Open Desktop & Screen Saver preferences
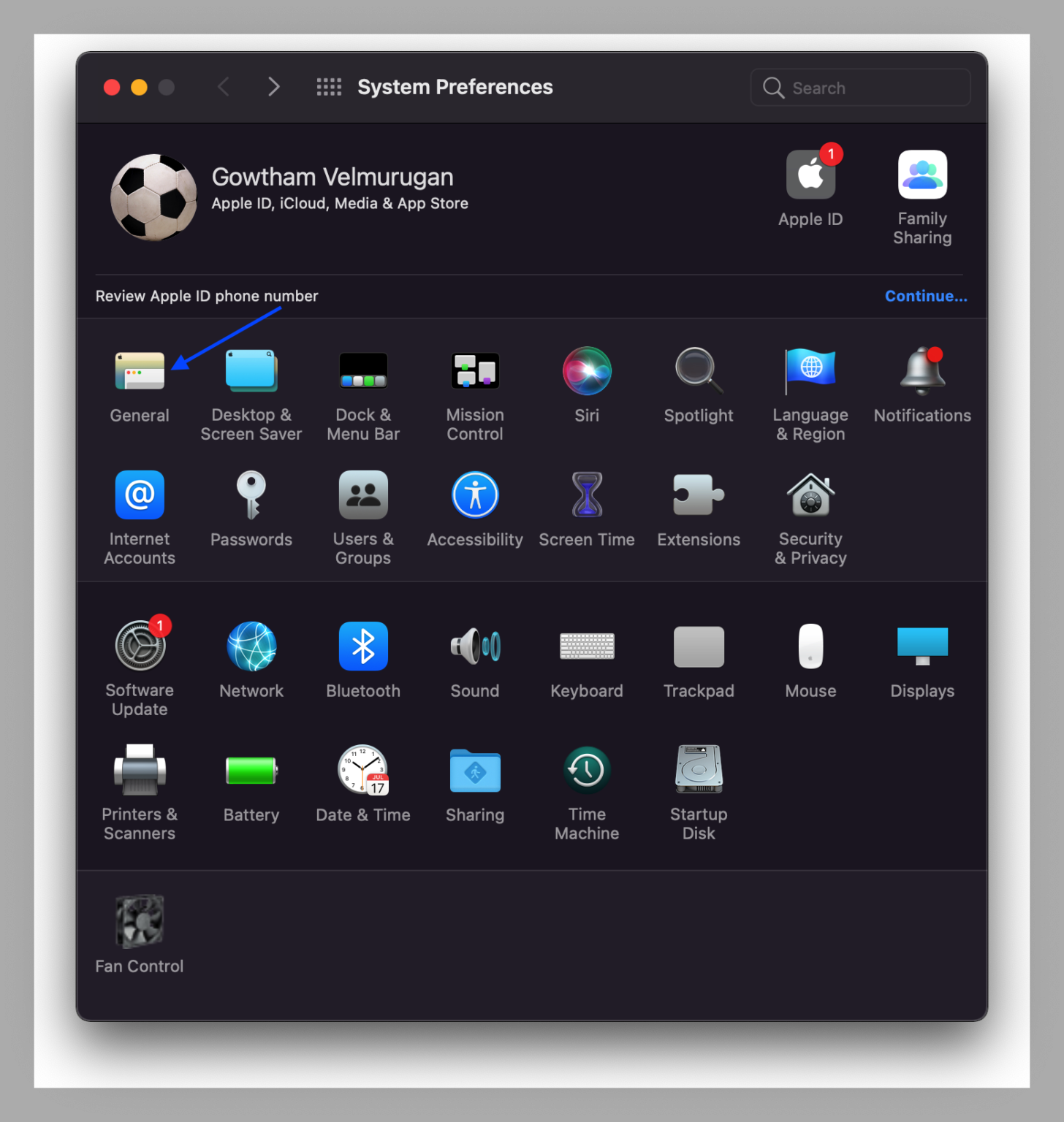This screenshot has height=1122, width=1064. click(251, 371)
